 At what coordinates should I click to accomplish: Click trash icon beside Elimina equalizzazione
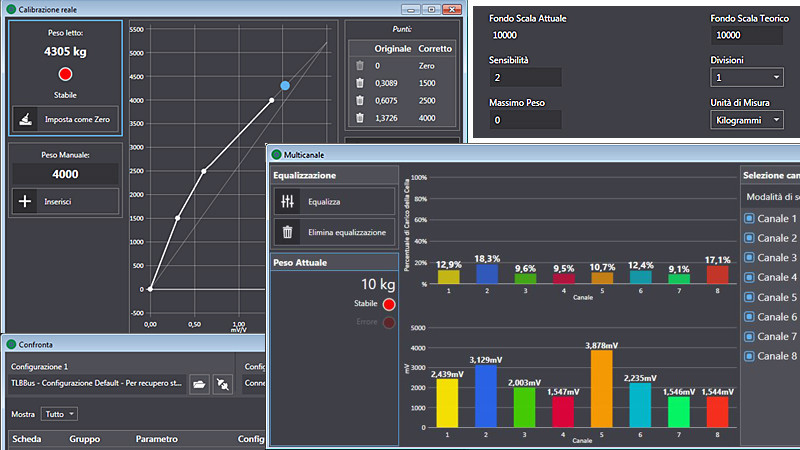pyautogui.click(x=288, y=232)
